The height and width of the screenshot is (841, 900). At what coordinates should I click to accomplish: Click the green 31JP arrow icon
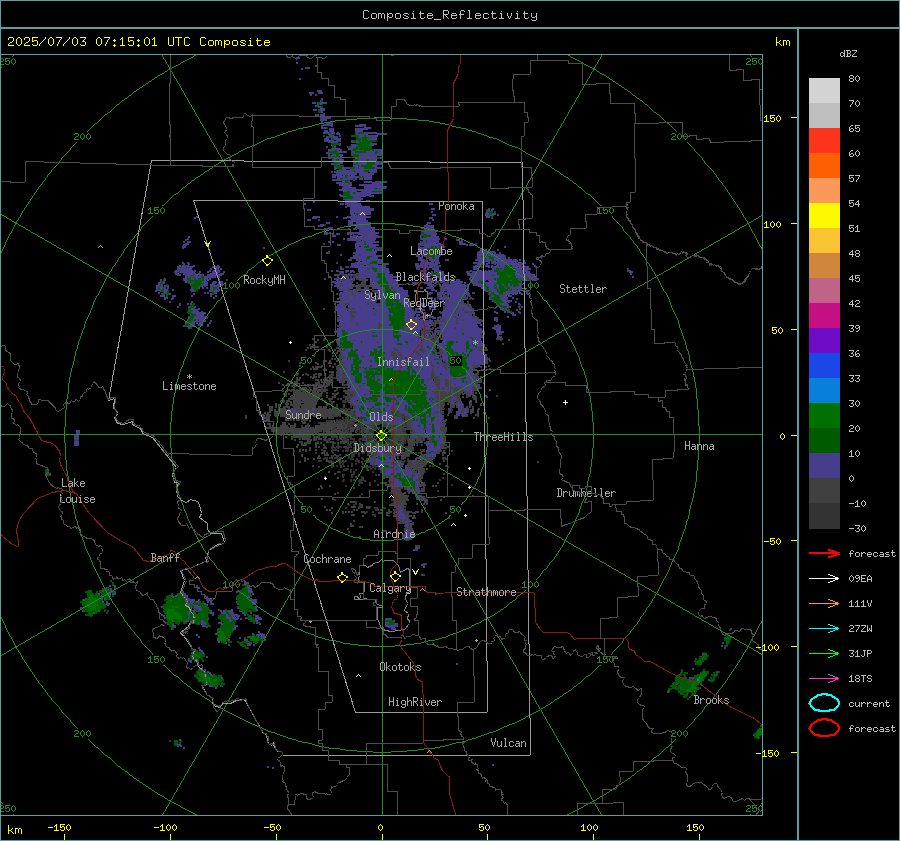click(x=824, y=653)
